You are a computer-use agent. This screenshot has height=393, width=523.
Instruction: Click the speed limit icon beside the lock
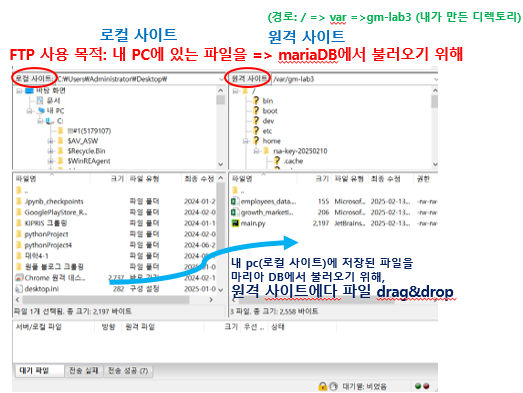(x=333, y=386)
